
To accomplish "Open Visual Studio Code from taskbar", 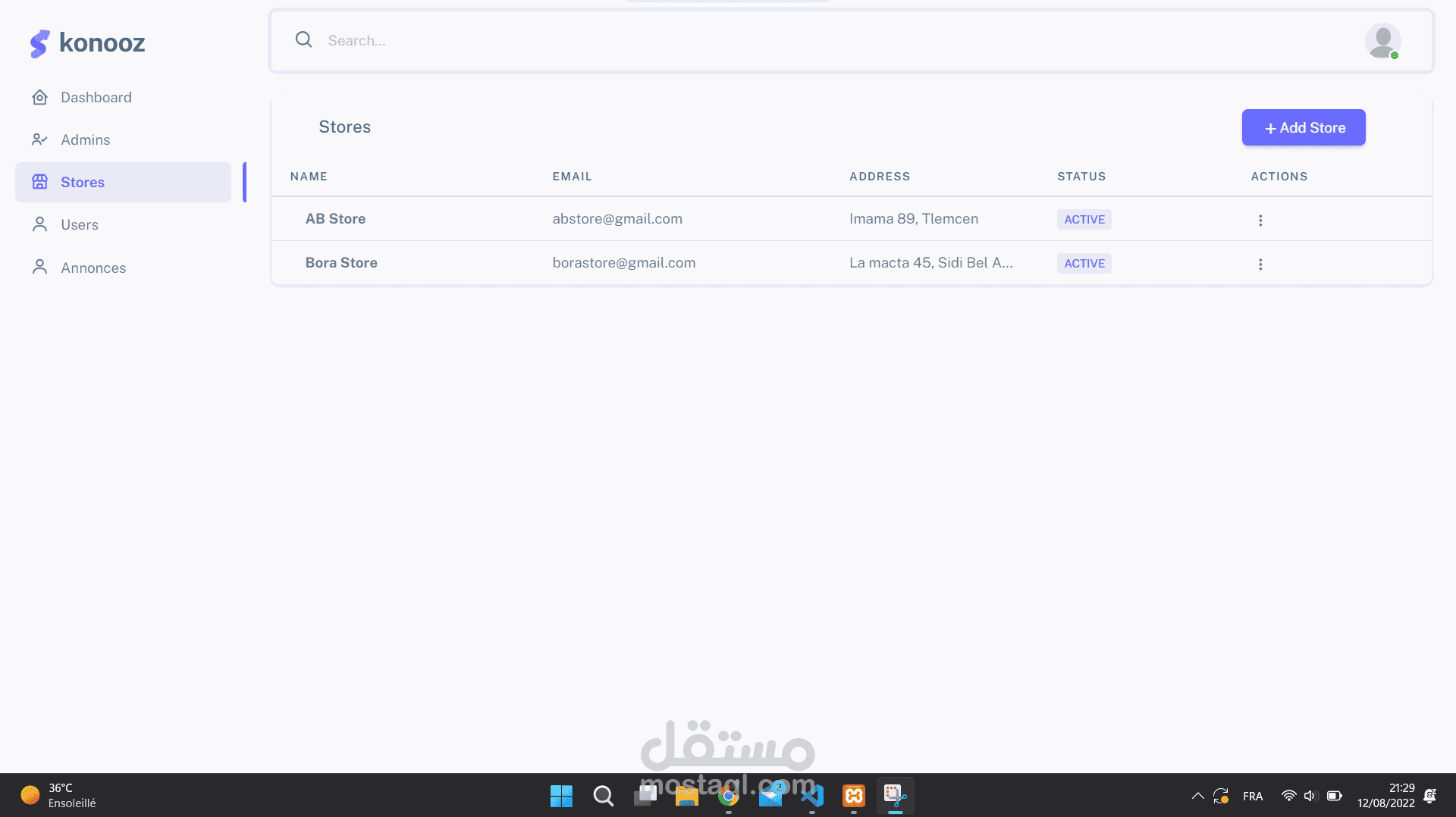I will [812, 796].
